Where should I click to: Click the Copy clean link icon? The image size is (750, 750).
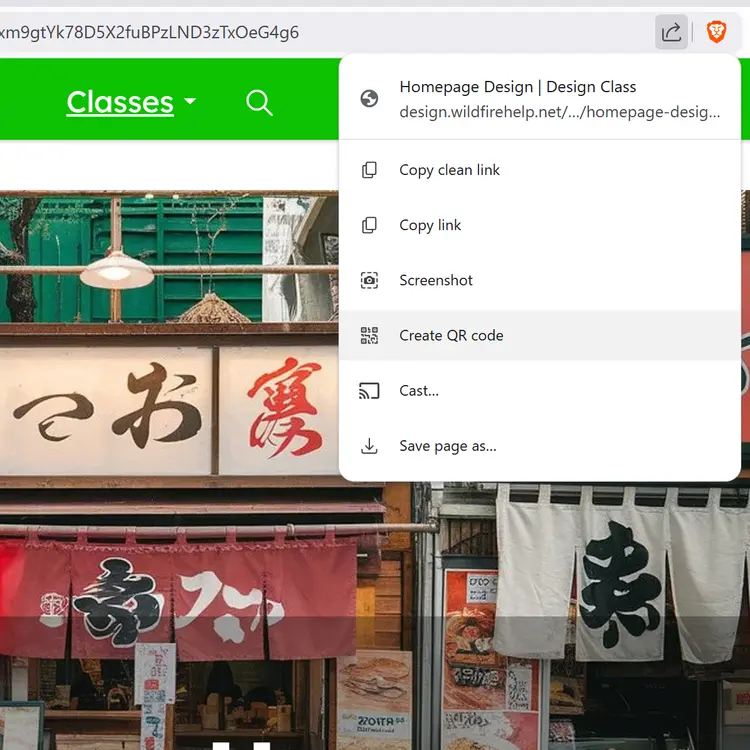tap(369, 170)
